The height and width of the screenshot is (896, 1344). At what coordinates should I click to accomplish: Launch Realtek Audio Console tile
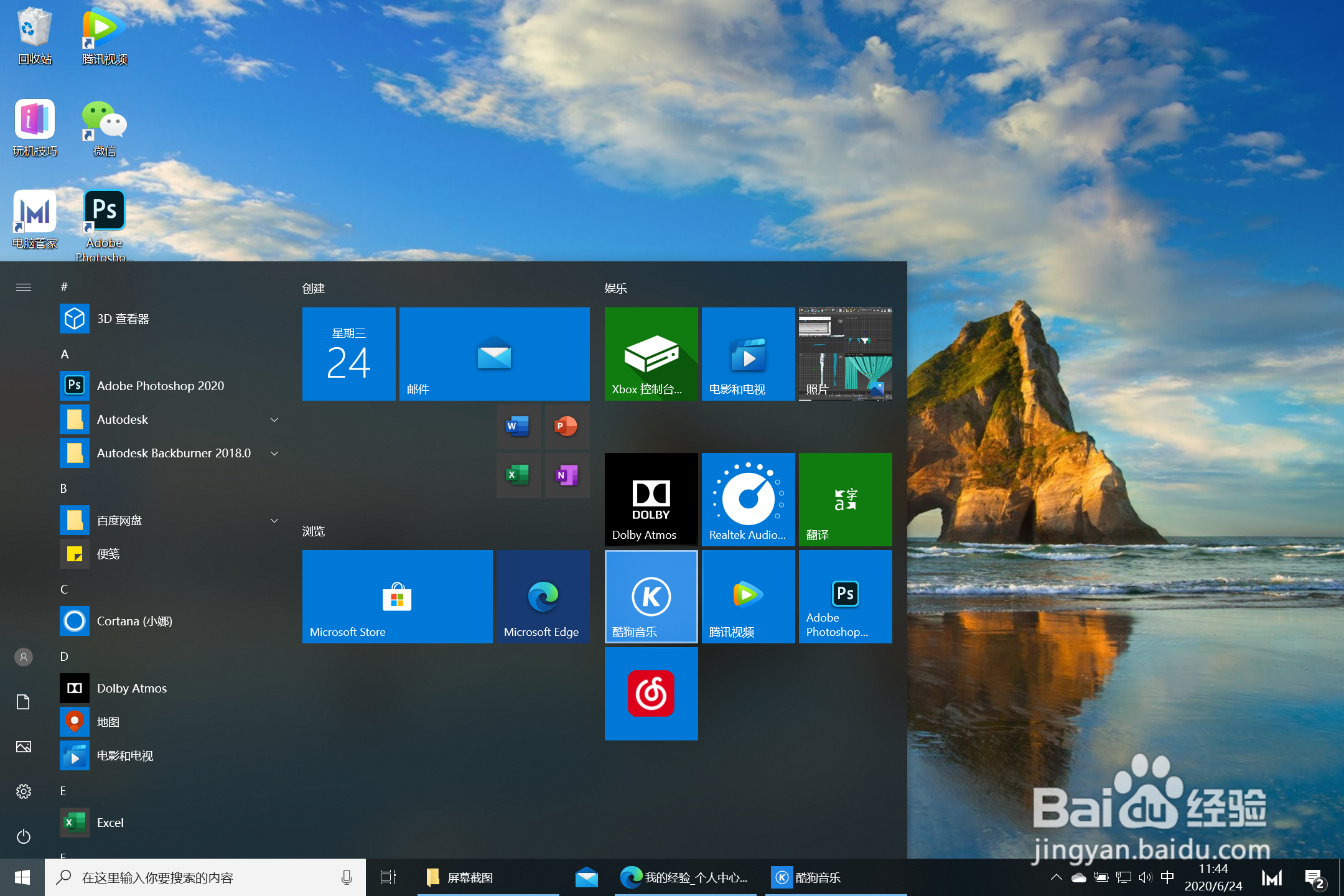coord(748,499)
